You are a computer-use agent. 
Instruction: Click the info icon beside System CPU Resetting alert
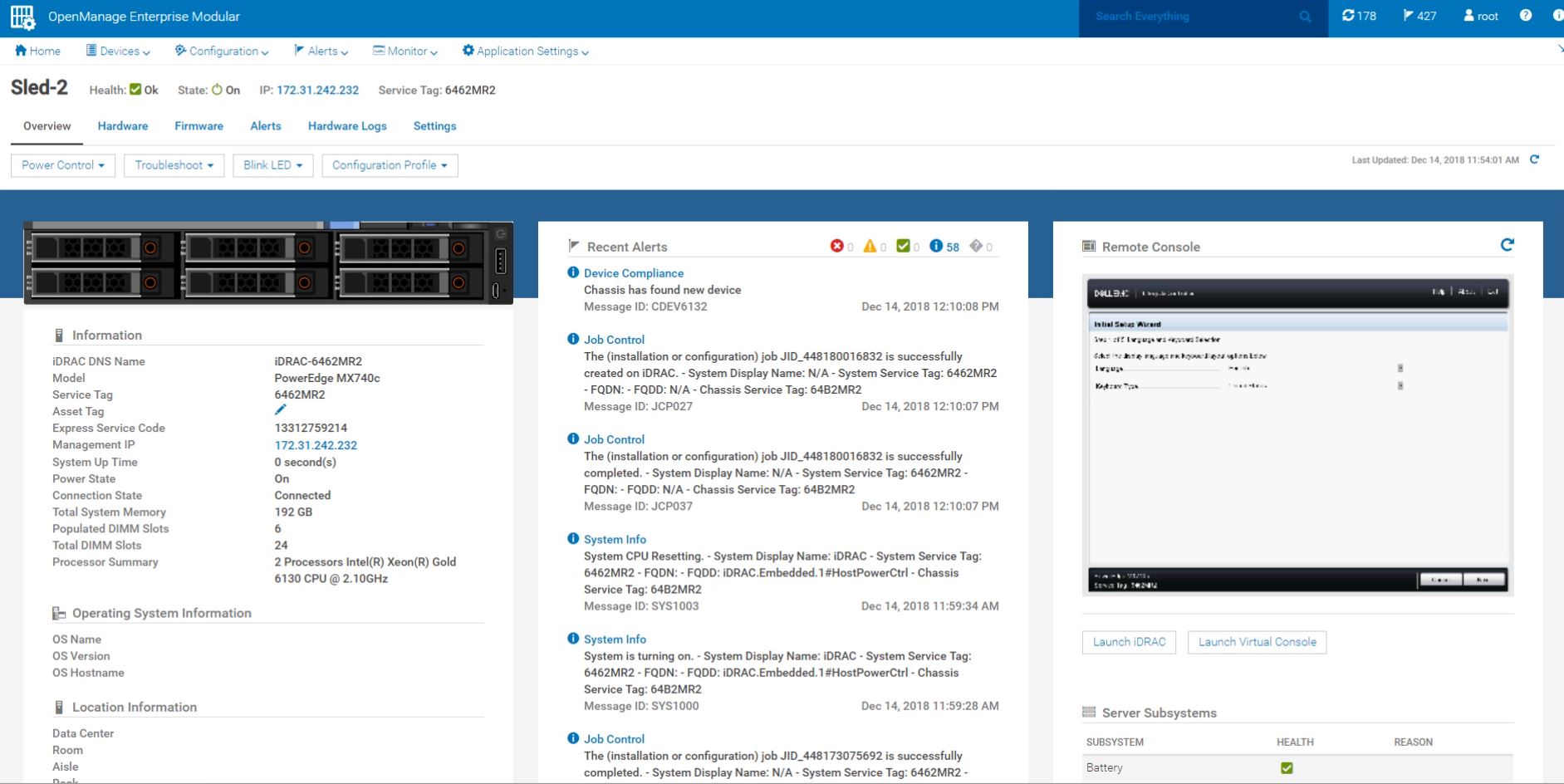(x=573, y=539)
